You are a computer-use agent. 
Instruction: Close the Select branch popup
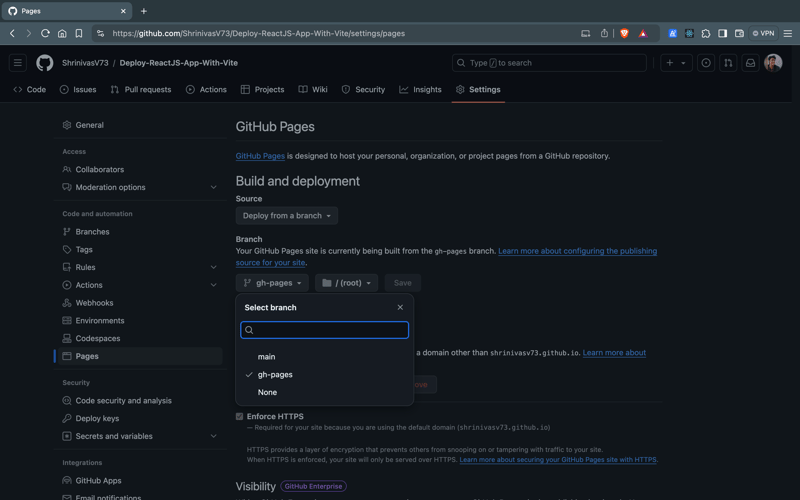click(400, 307)
